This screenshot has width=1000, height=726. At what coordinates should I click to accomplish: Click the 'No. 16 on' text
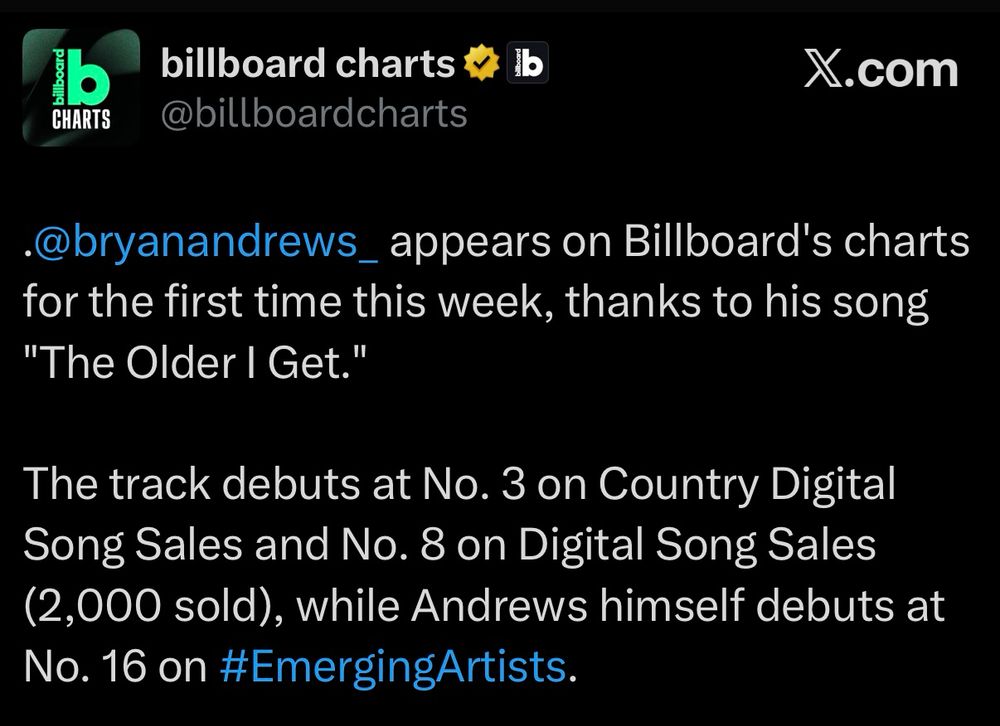click(x=113, y=664)
